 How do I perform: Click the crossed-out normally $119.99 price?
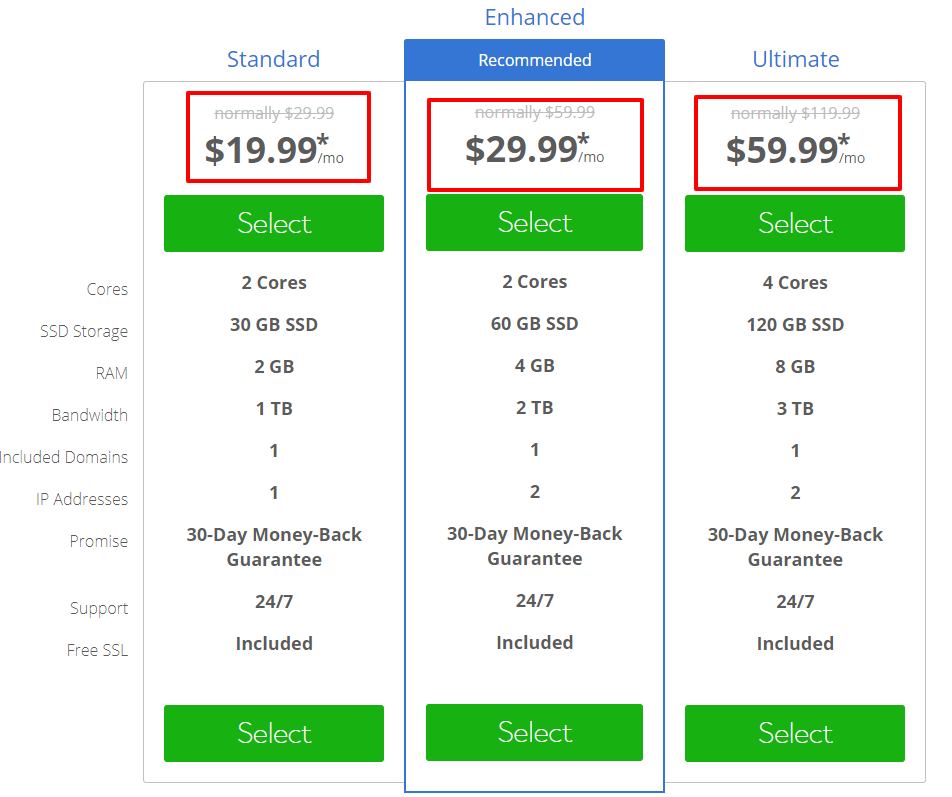(797, 113)
